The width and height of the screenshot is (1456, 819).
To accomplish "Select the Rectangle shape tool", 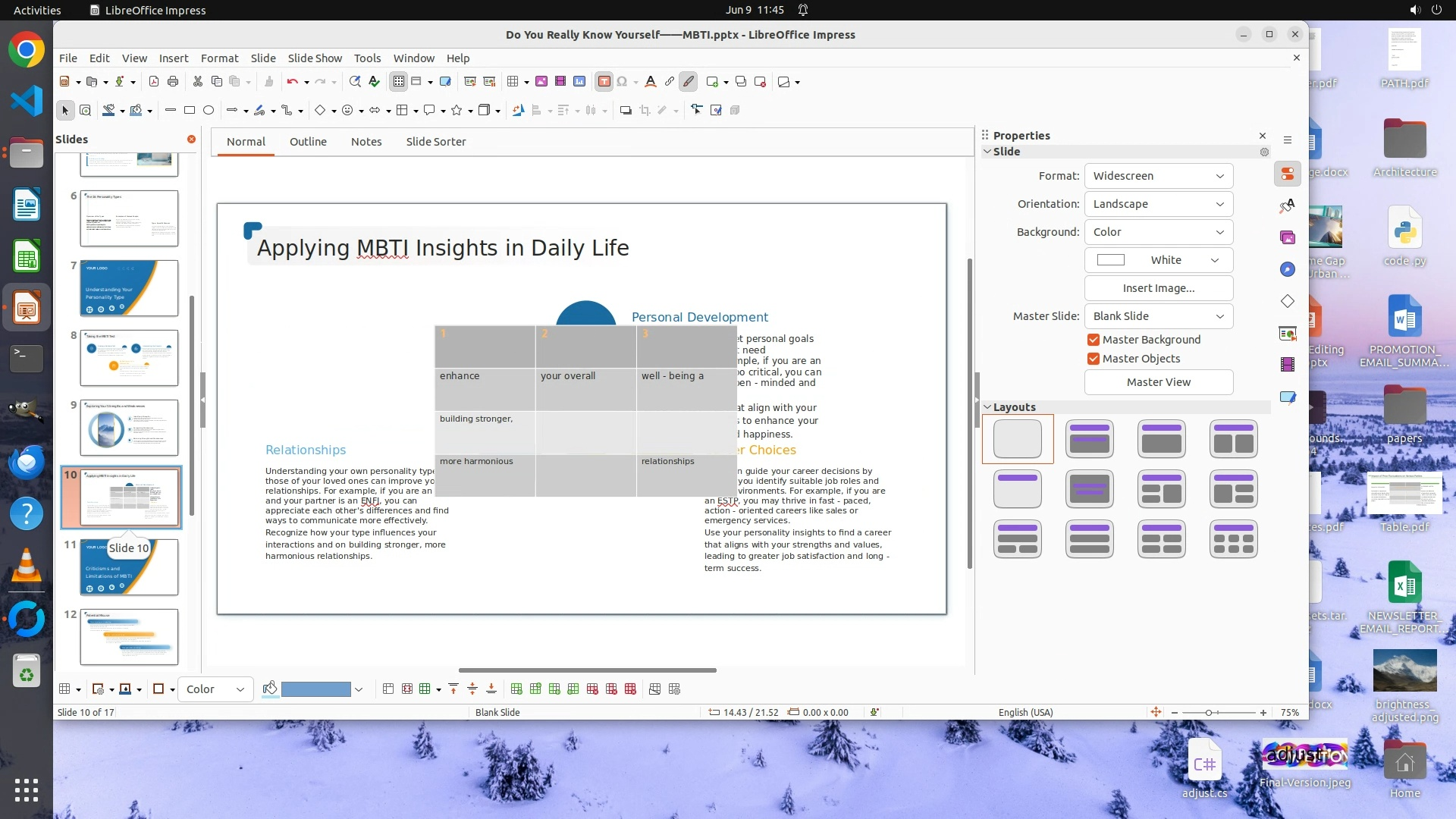I will coord(190,111).
